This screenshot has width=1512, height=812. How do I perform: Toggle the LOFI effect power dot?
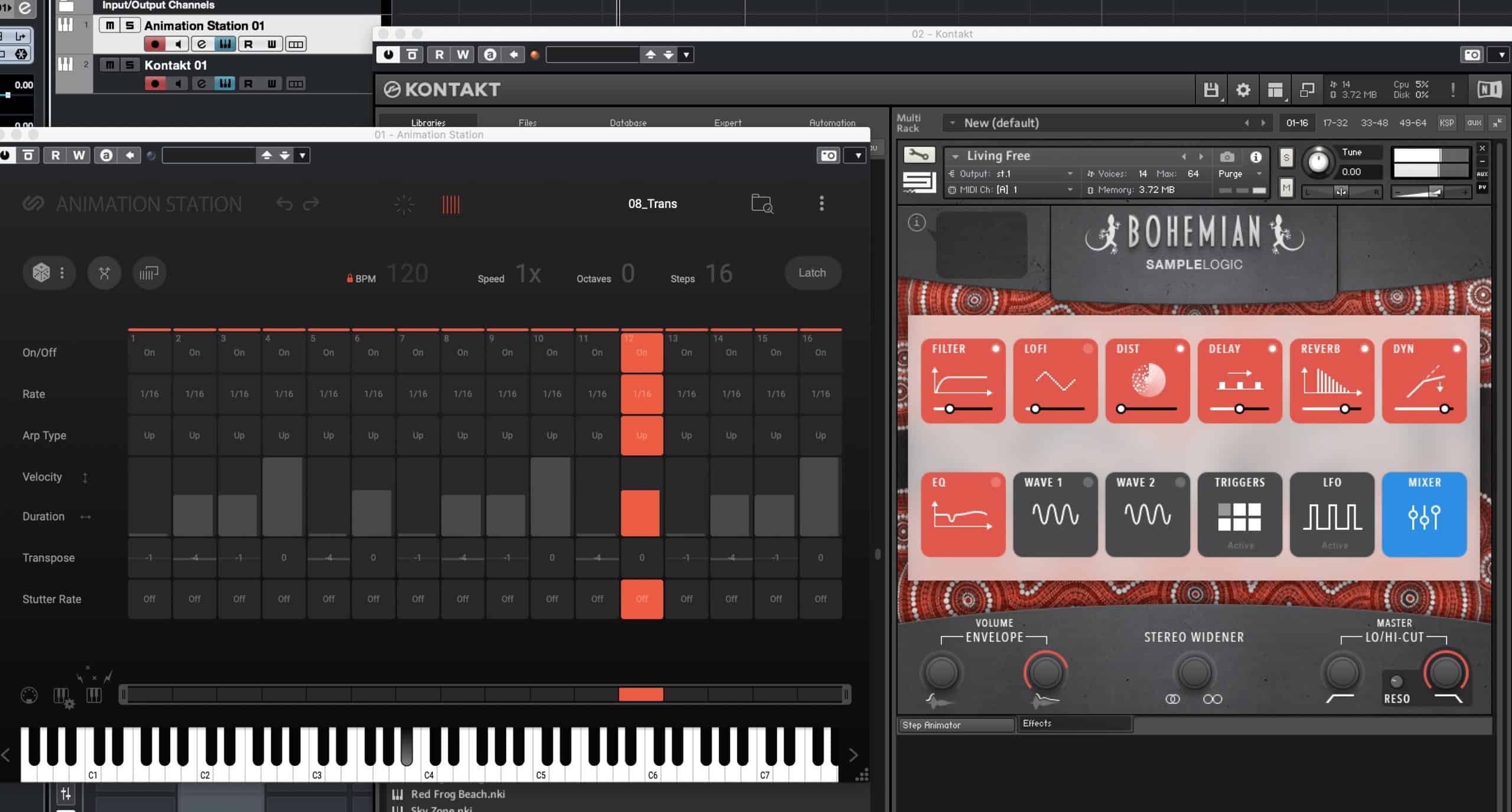click(x=1088, y=348)
